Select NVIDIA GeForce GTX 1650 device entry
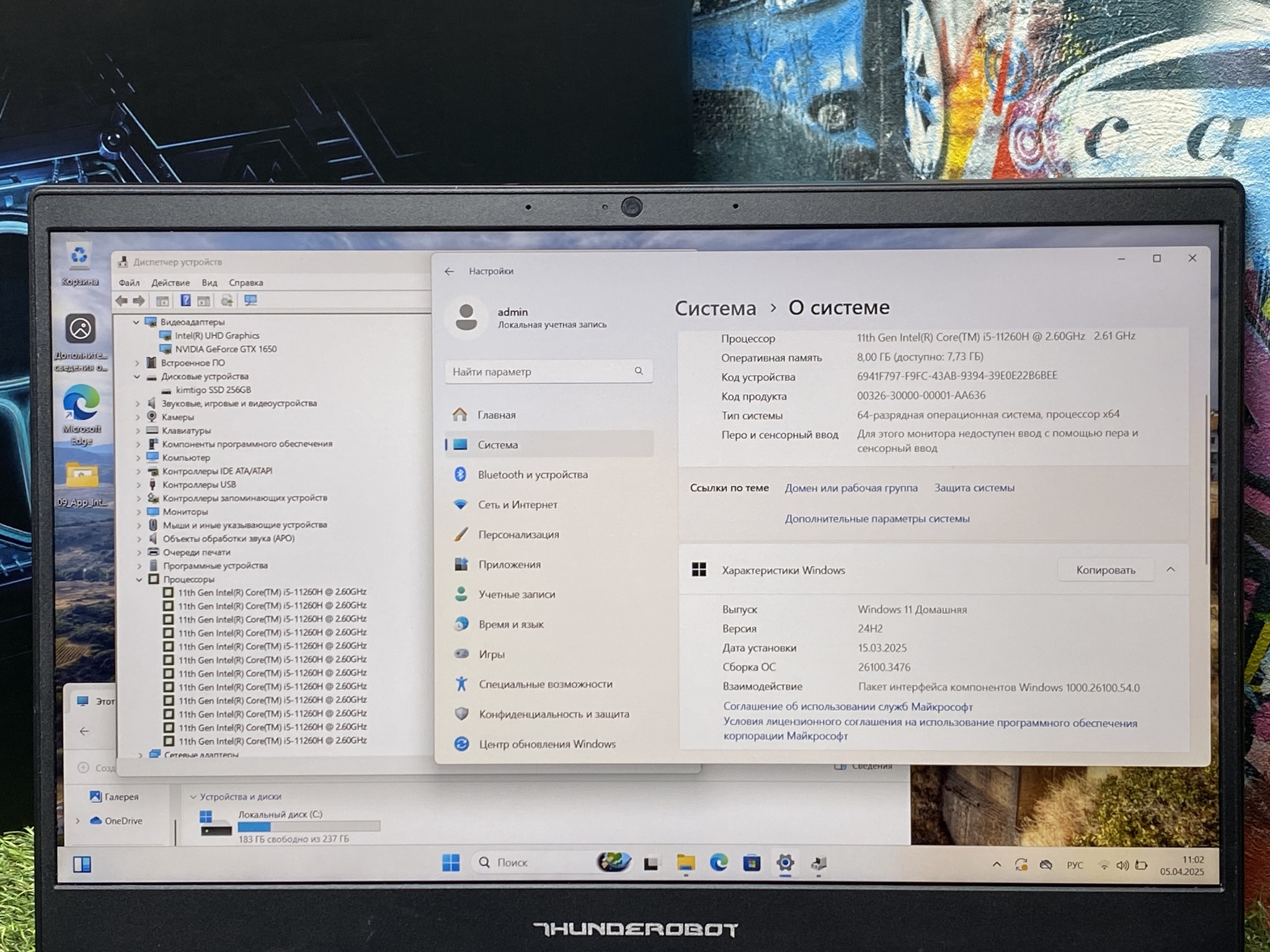Viewport: 1270px width, 952px height. pos(225,349)
